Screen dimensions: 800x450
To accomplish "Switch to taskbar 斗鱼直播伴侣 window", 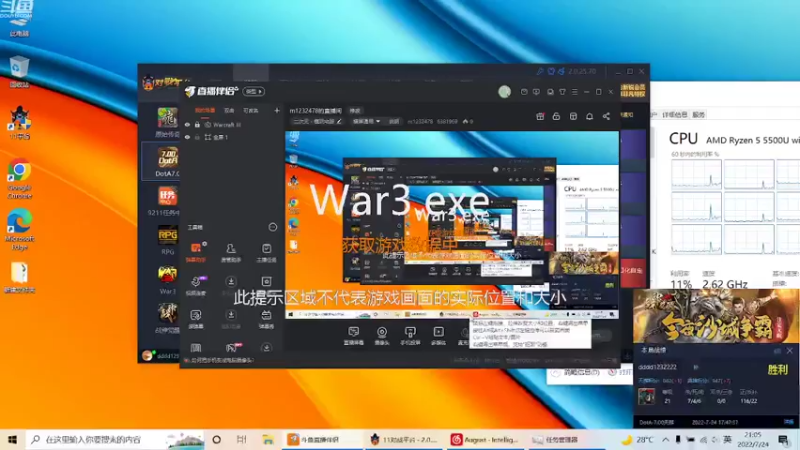I will pos(321,439).
